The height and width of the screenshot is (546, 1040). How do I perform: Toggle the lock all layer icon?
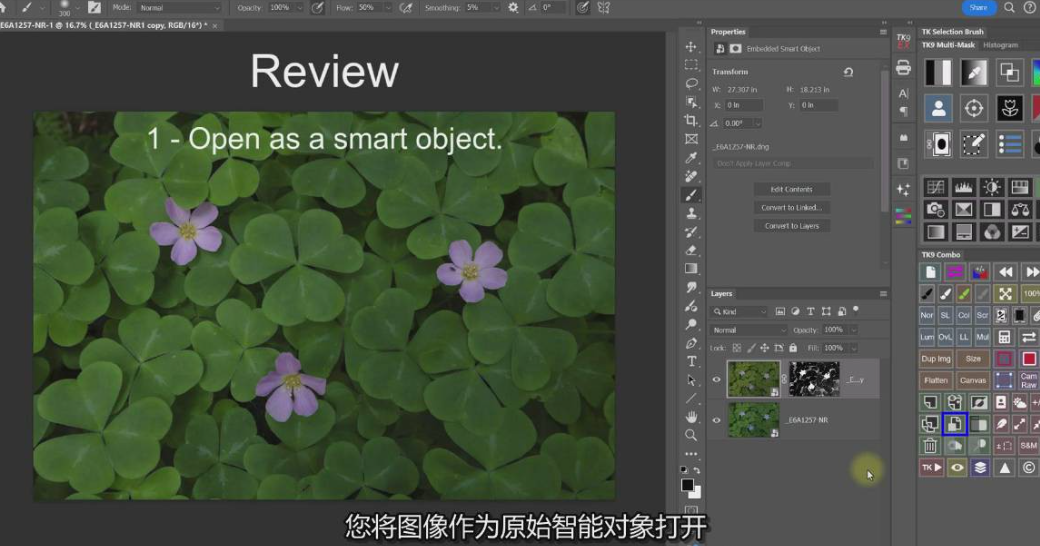tap(791, 348)
